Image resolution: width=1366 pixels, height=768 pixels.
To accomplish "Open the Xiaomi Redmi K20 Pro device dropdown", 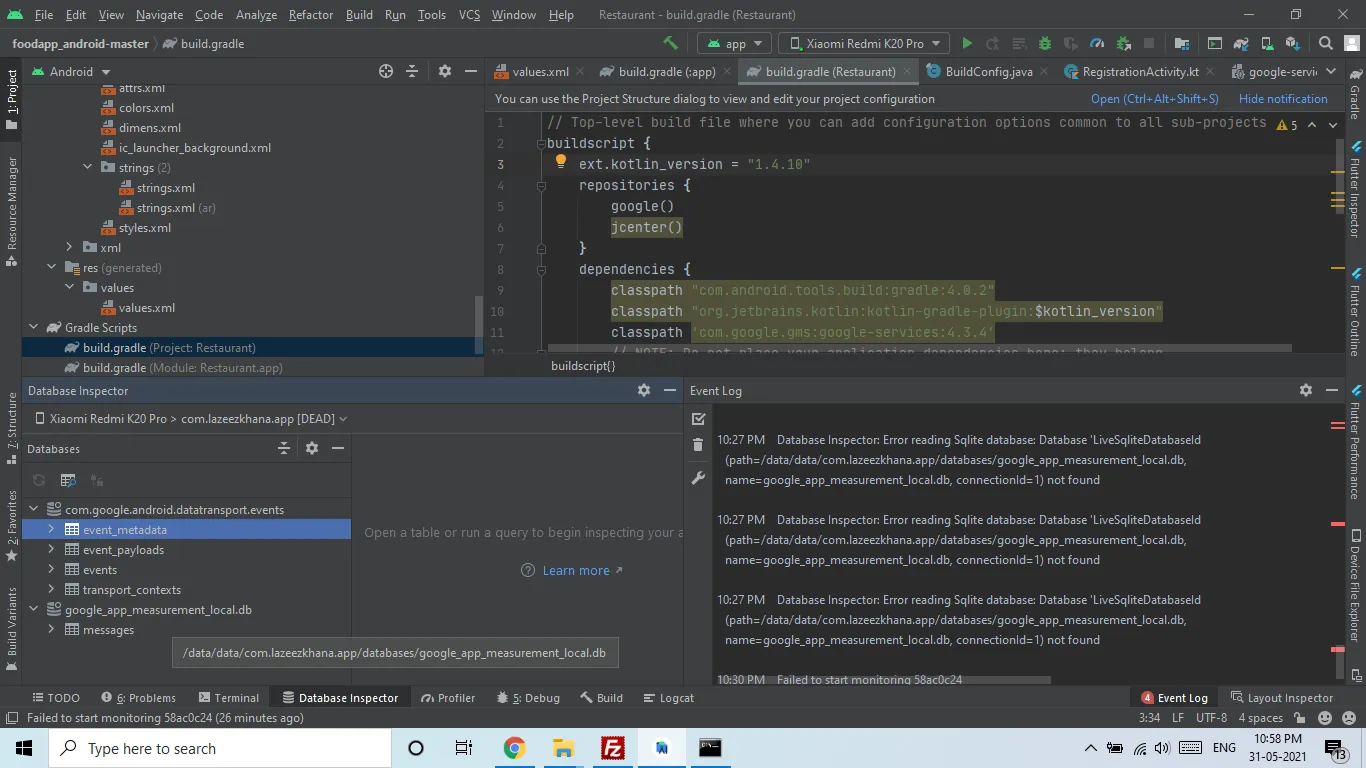I will pyautogui.click(x=864, y=43).
